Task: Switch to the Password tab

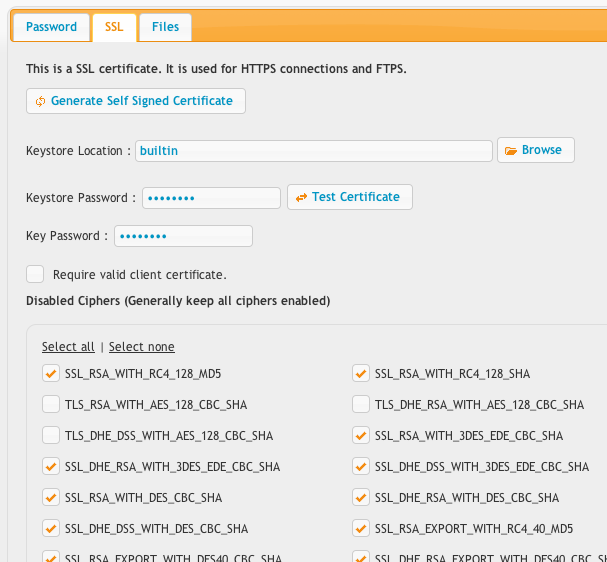Action: coord(51,27)
